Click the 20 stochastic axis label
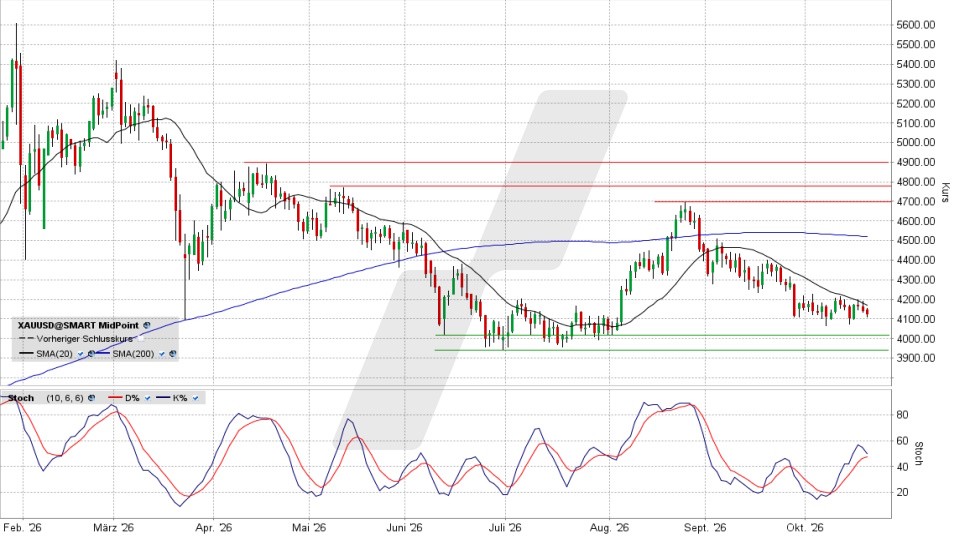 coord(902,492)
